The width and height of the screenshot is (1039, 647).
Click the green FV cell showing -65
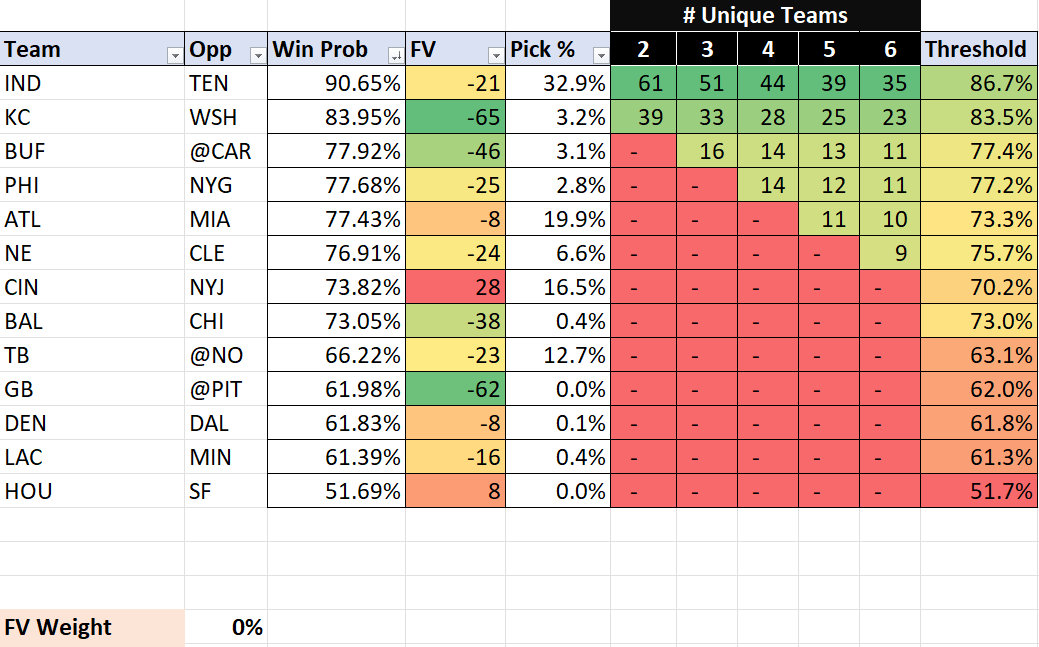pos(455,118)
